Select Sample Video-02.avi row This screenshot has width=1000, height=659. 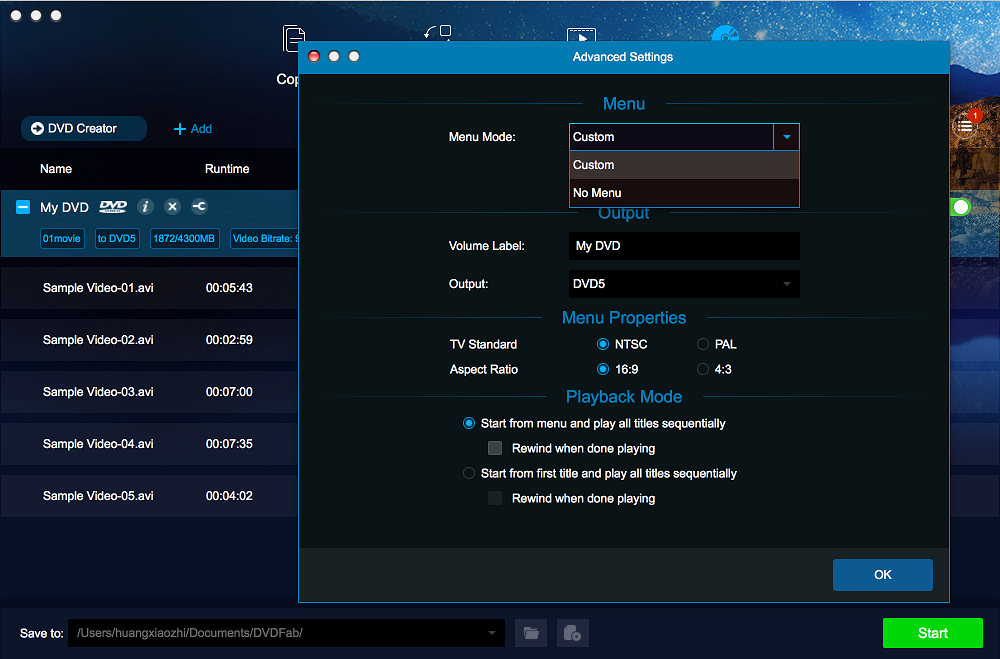[149, 340]
